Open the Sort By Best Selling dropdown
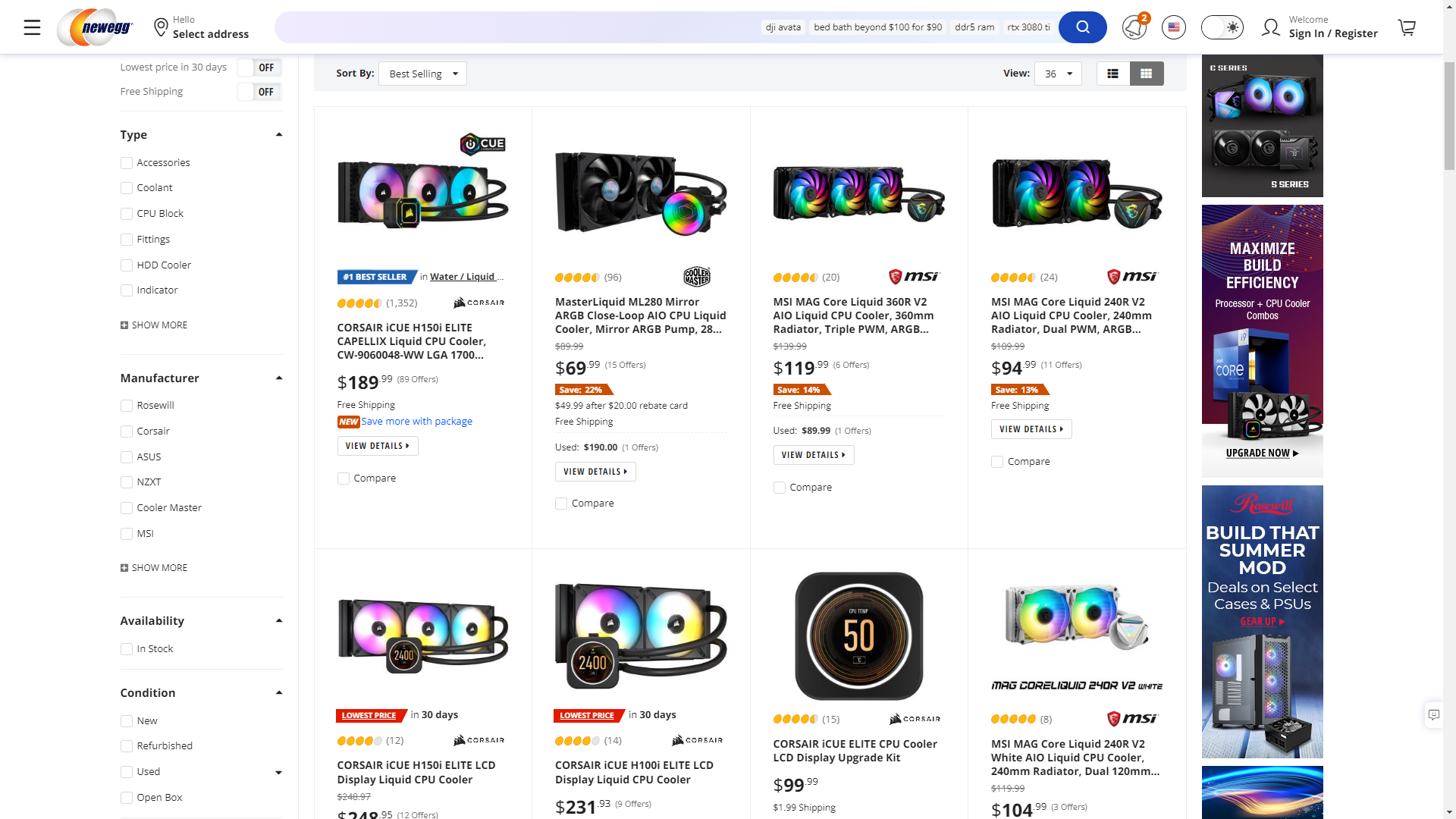The height and width of the screenshot is (819, 1456). (x=422, y=74)
